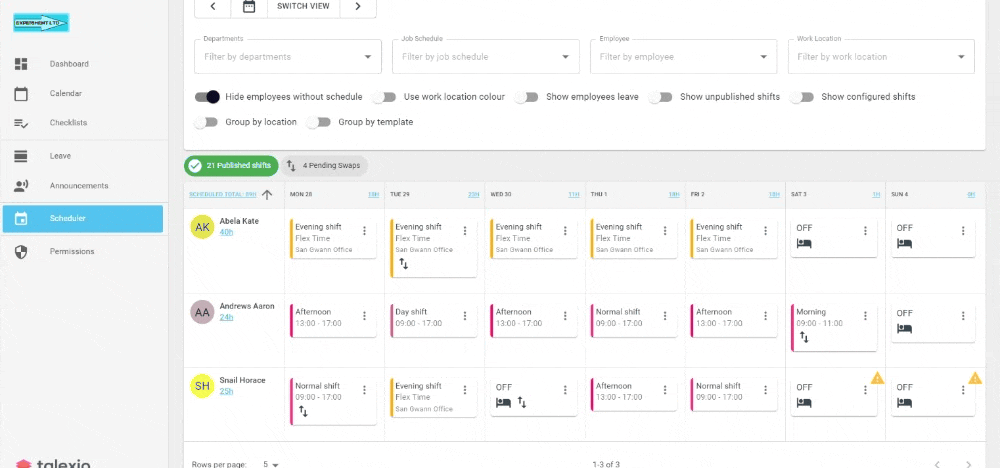
Task: Open options menu for Andrews Aaron Sunday OFF
Action: [963, 316]
